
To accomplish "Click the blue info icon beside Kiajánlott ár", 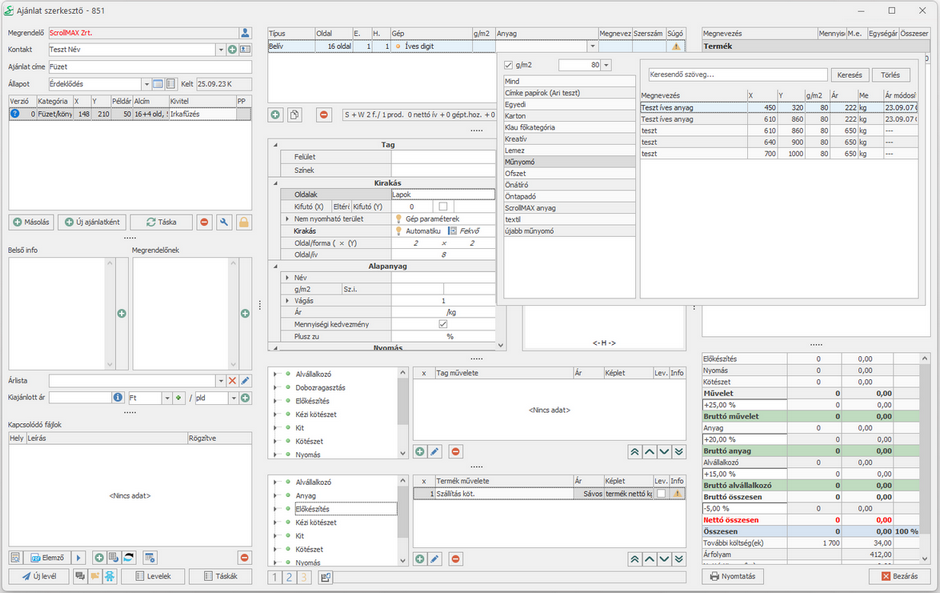I will [x=118, y=397].
